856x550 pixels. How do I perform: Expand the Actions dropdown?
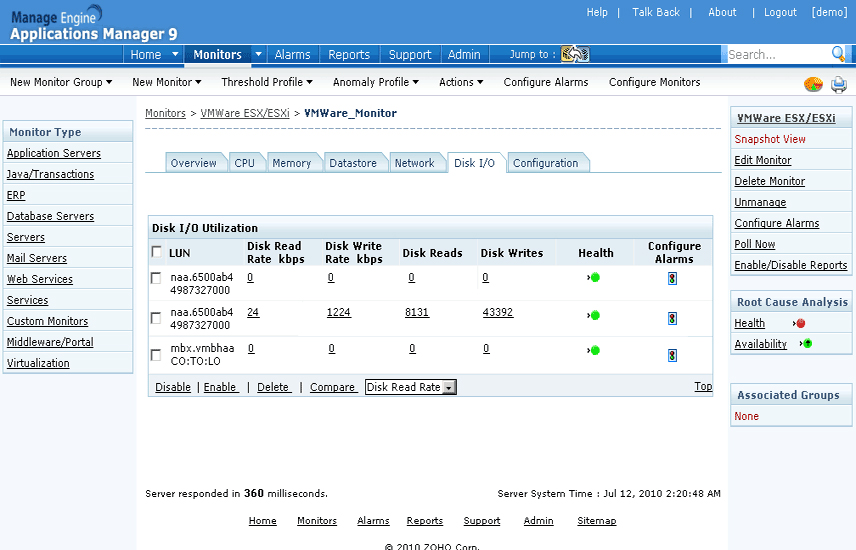461,82
